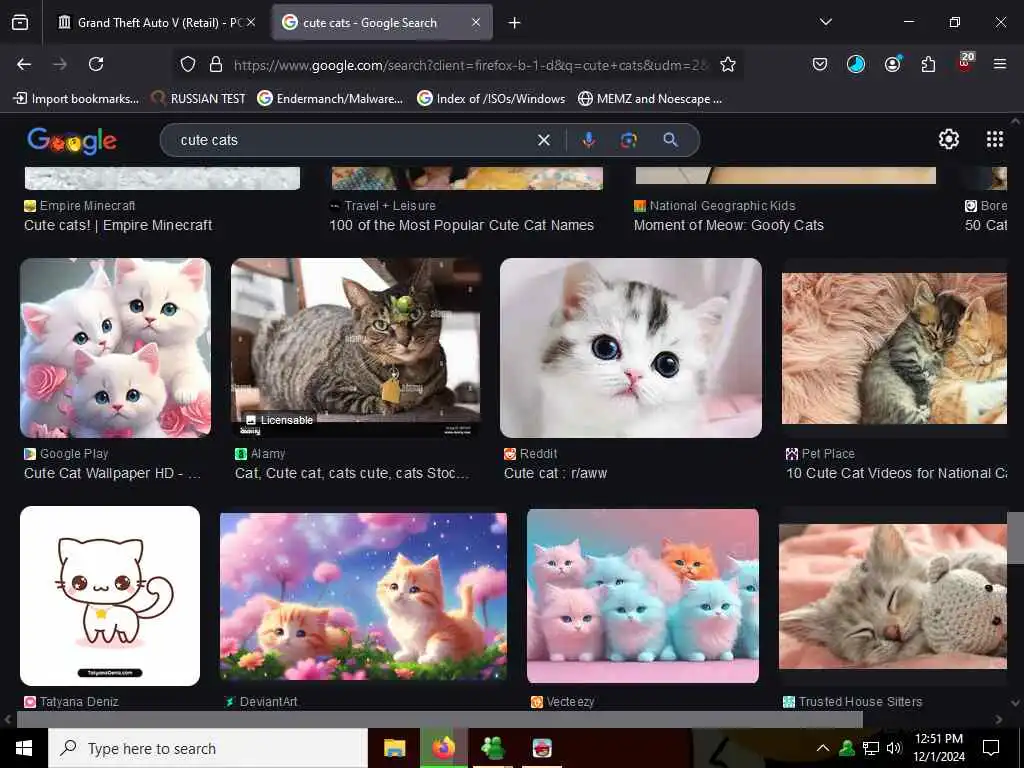Screen dimensions: 1024x768
Task: Click the blue circular extension icon
Action: pyautogui.click(x=856, y=64)
